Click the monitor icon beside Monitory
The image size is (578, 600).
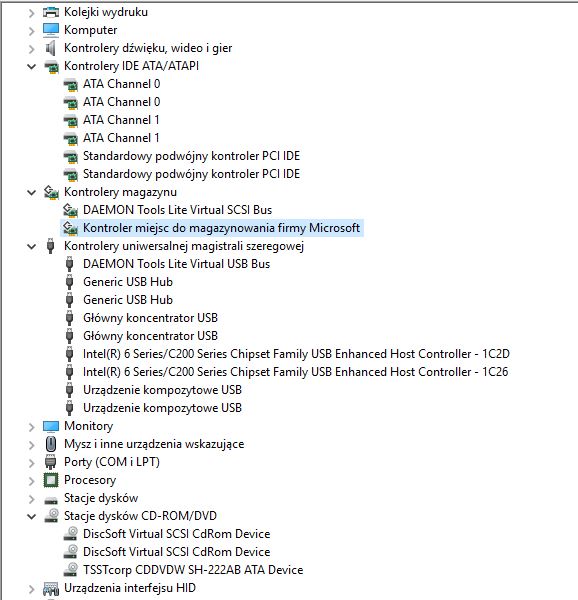[x=50, y=426]
